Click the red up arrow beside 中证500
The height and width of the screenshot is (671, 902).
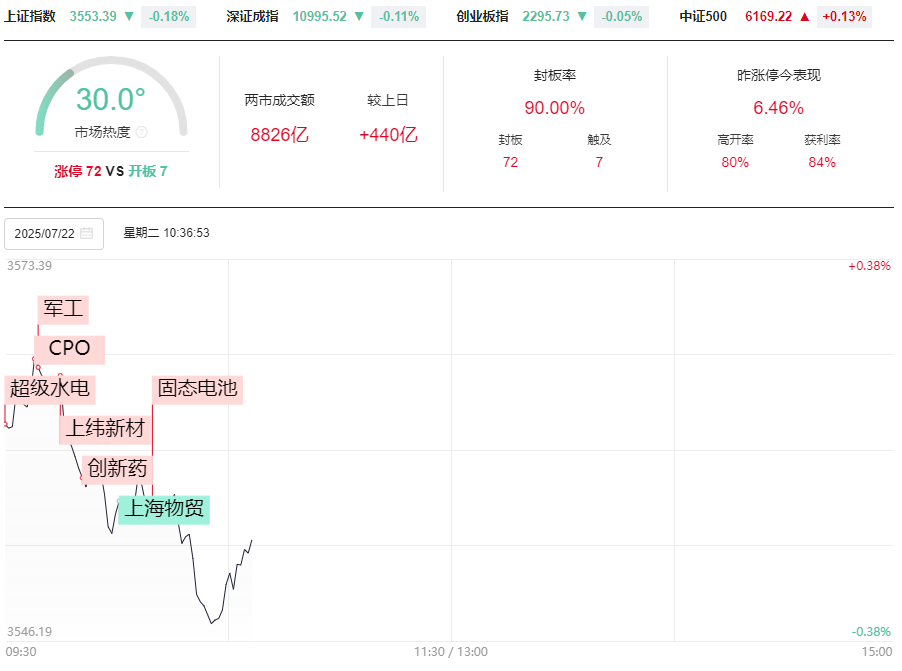click(x=804, y=16)
